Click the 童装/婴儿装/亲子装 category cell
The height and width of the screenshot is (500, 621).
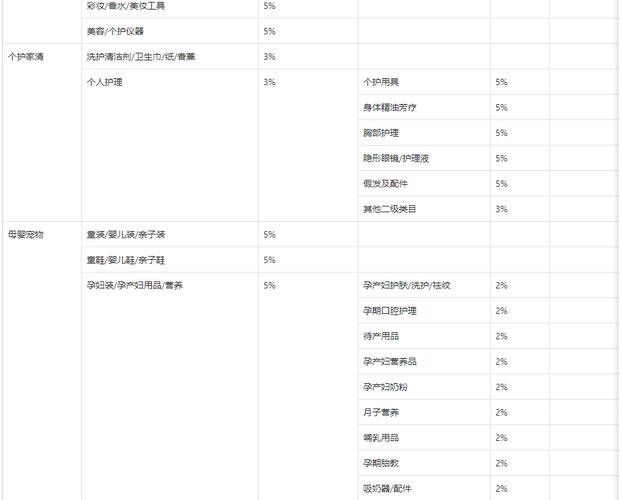(x=126, y=235)
